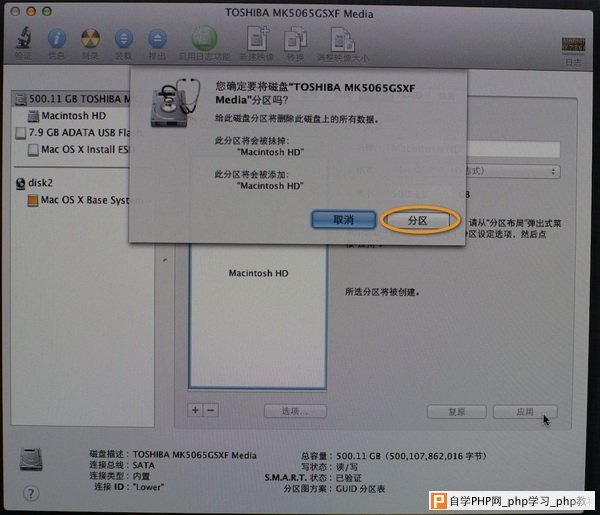The image size is (600, 515).
Task: Click the New Image toolbar icon
Action: click(x=258, y=38)
